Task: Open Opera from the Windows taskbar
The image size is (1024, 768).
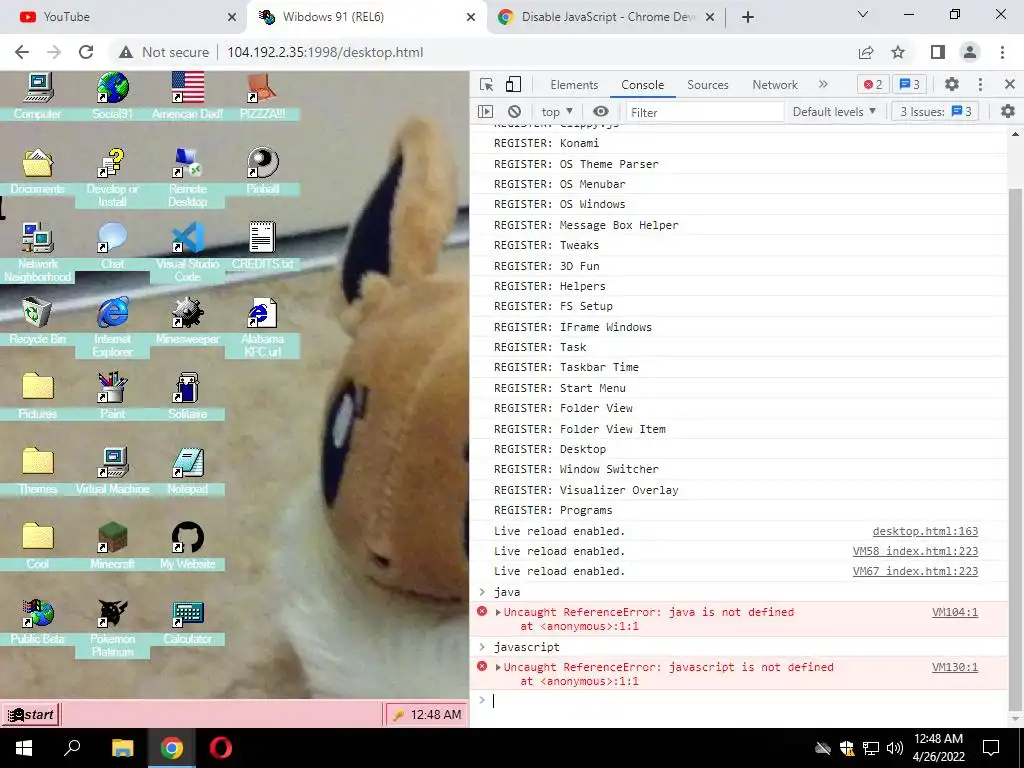Action: tap(221, 748)
